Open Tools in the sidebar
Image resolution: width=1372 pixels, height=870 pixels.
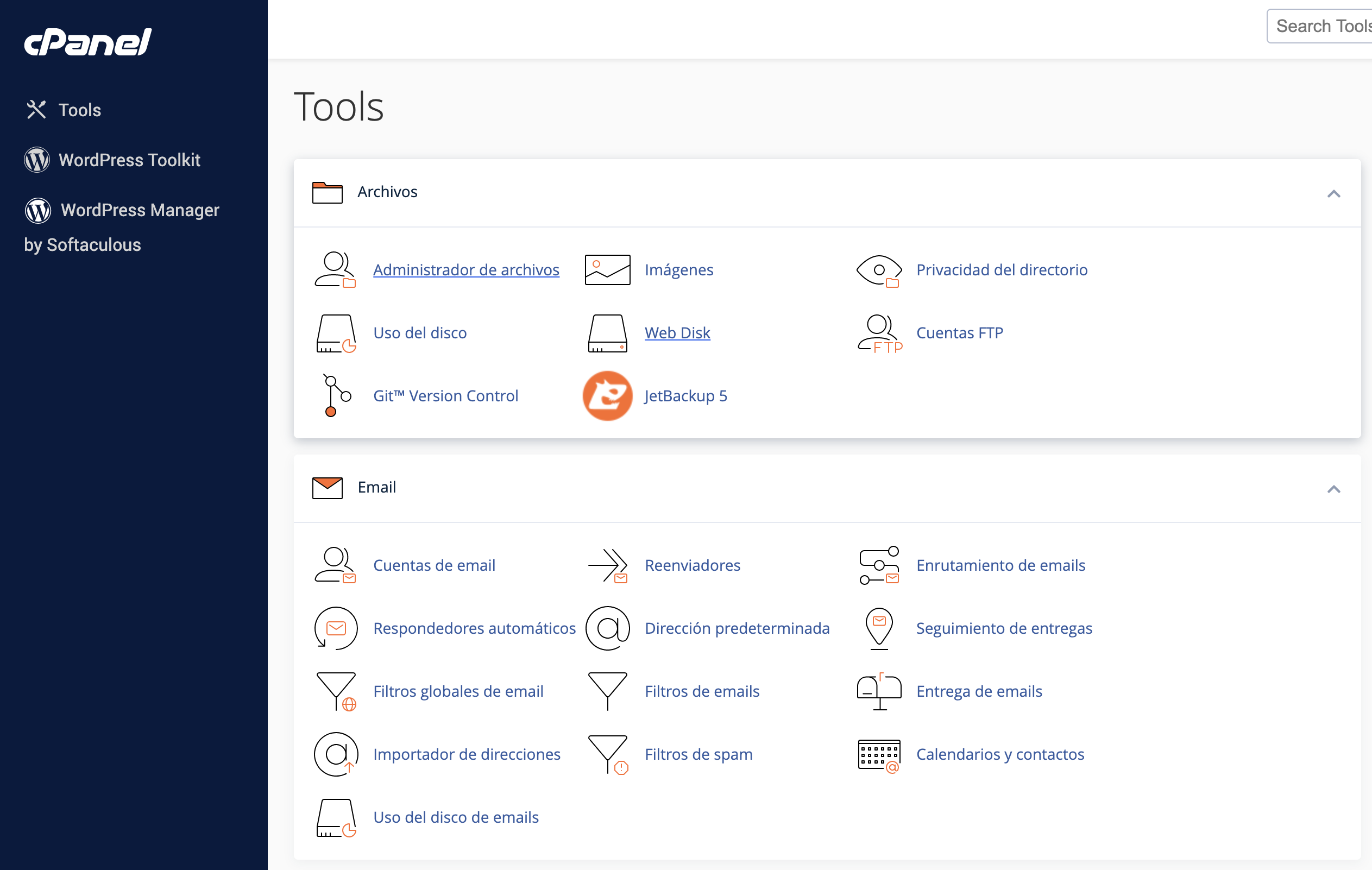click(79, 110)
